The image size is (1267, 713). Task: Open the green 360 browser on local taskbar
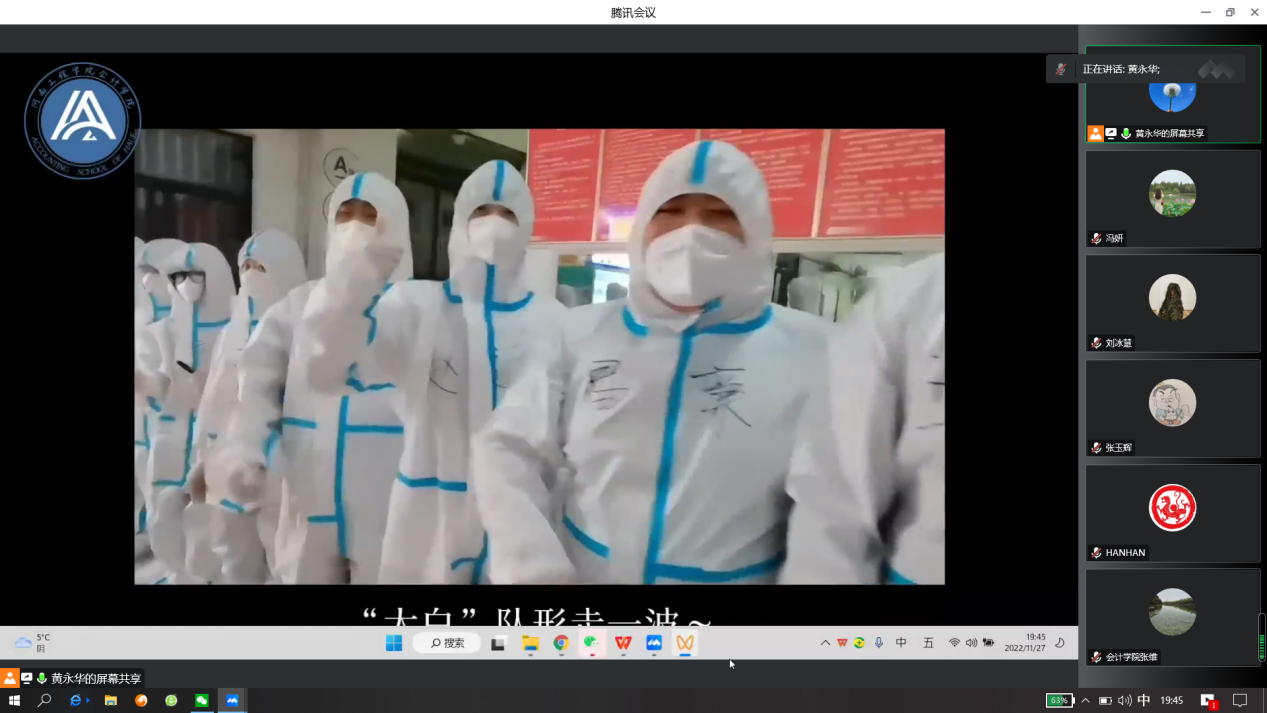point(171,701)
